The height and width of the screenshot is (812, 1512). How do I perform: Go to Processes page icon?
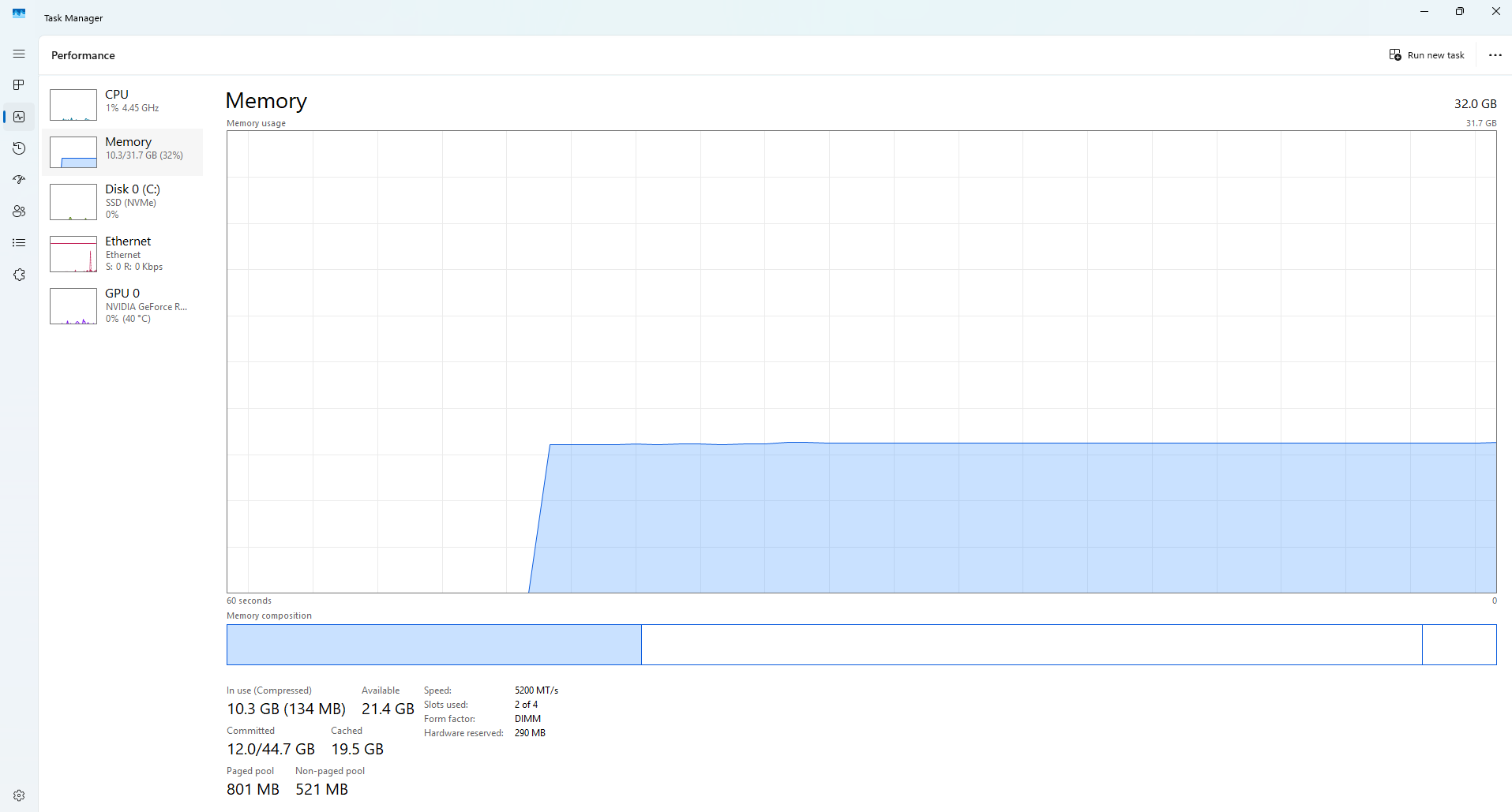(19, 85)
